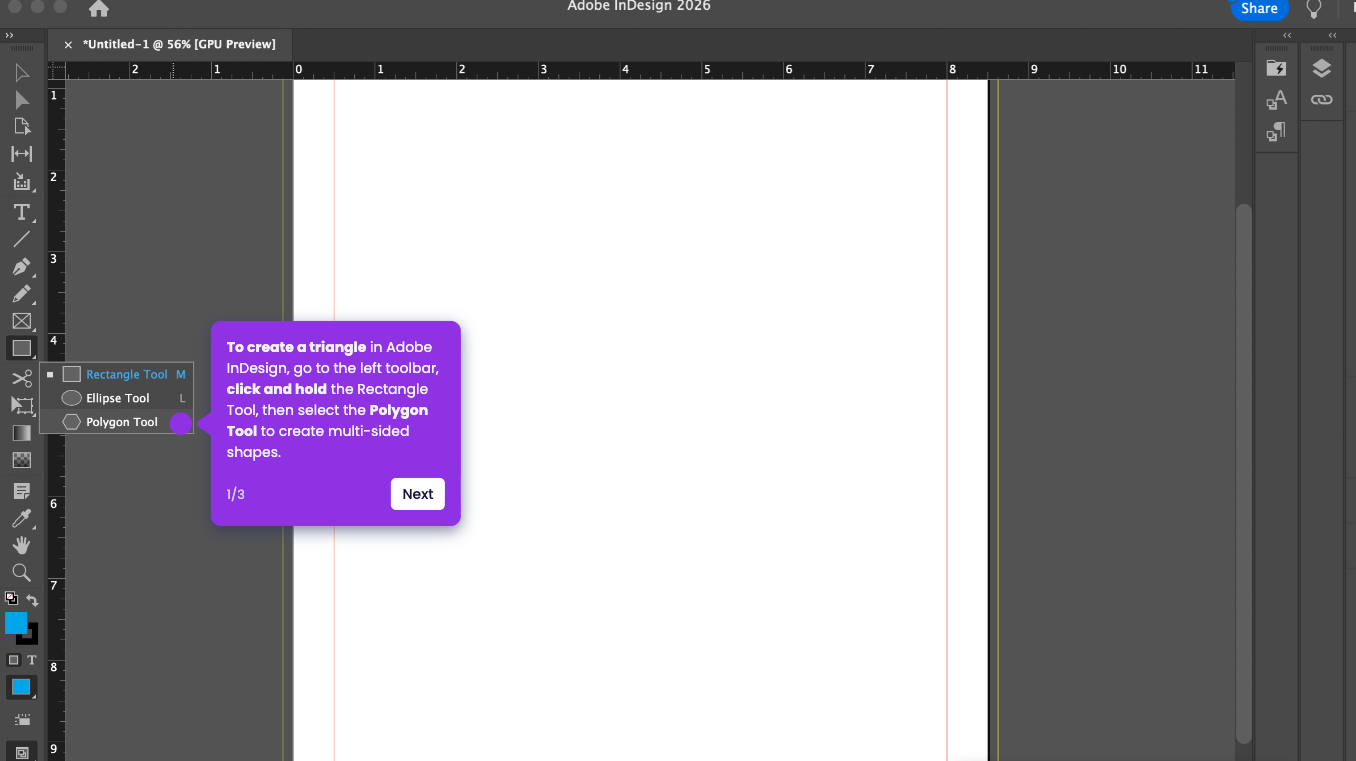Expand the Layers panel dock
Viewport: 1356px width, 761px height.
1333,35
